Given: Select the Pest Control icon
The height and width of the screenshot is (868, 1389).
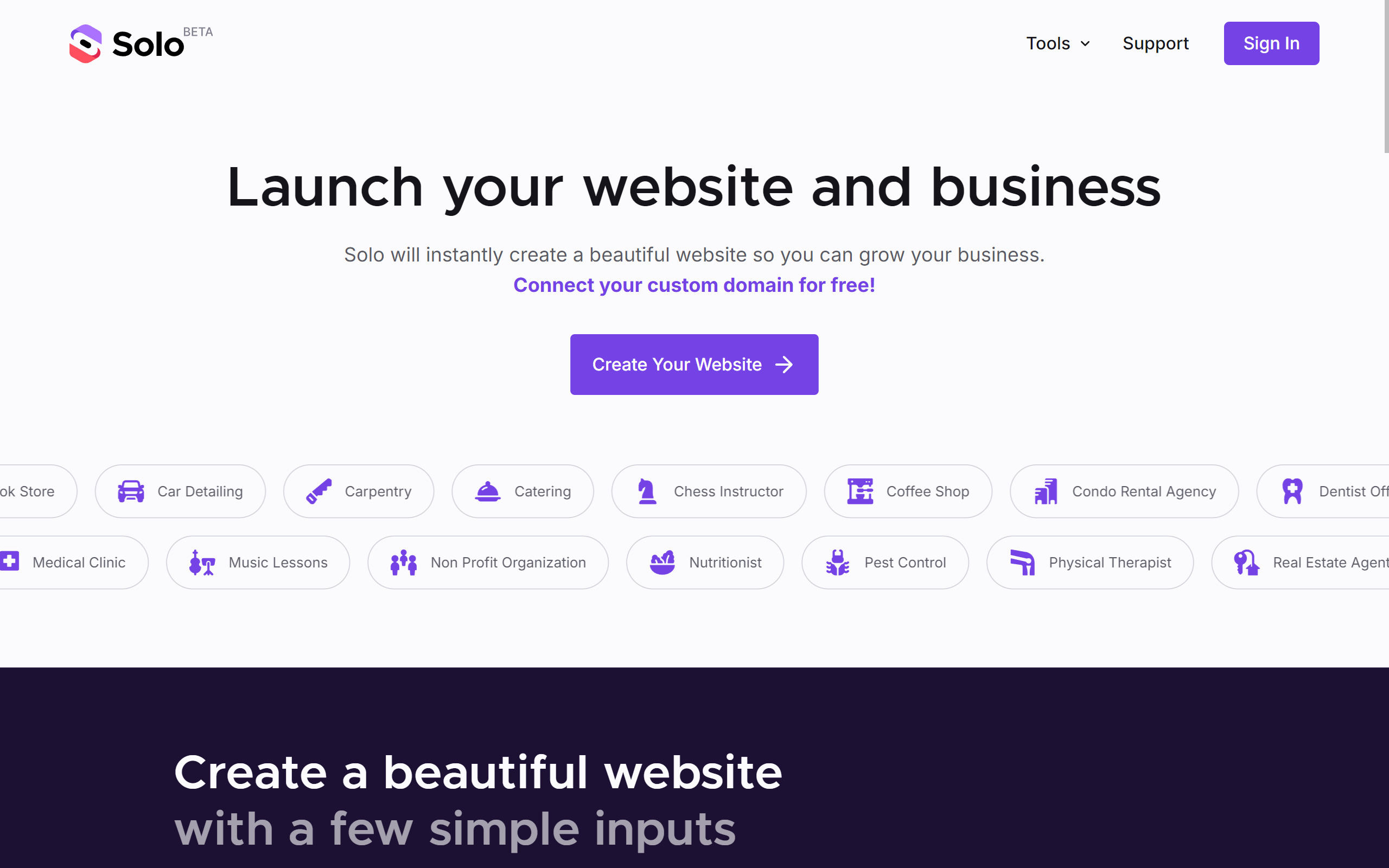Looking at the screenshot, I should tap(837, 562).
